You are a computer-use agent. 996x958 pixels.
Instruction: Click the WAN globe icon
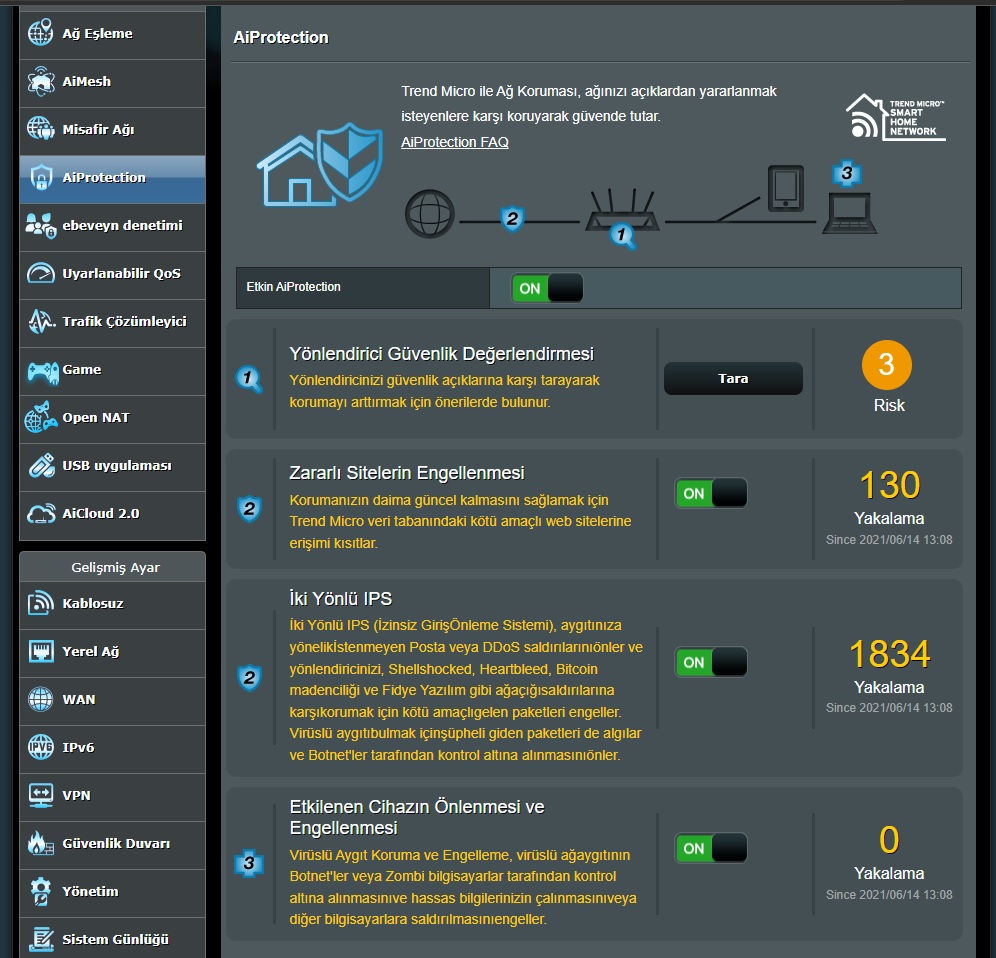[x=41, y=699]
